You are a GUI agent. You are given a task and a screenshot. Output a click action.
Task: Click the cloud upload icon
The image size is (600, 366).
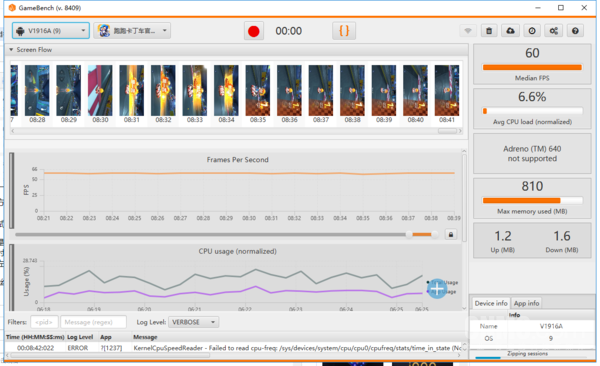point(510,31)
